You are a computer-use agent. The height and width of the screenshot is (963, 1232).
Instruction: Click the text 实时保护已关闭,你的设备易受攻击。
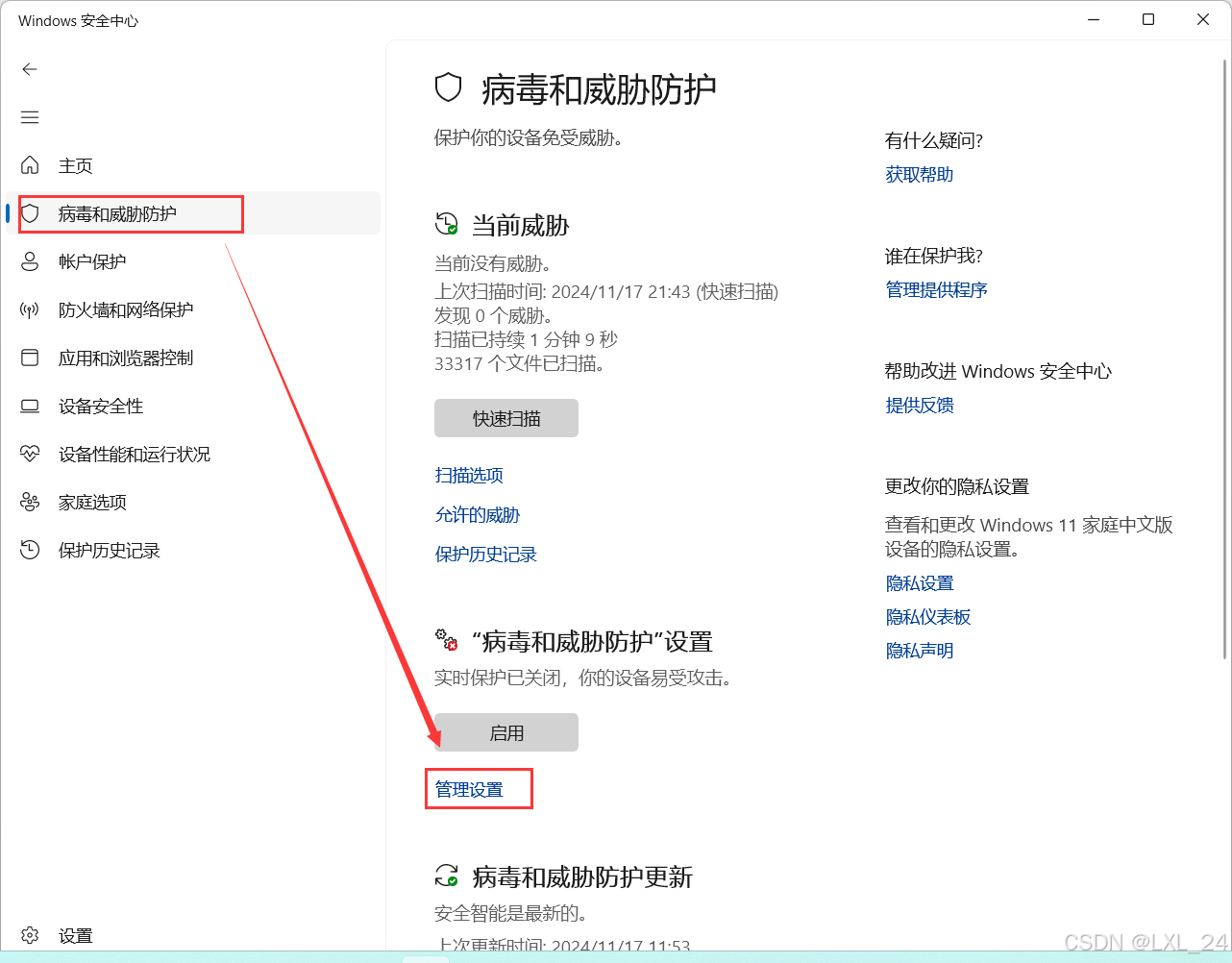pyautogui.click(x=585, y=678)
